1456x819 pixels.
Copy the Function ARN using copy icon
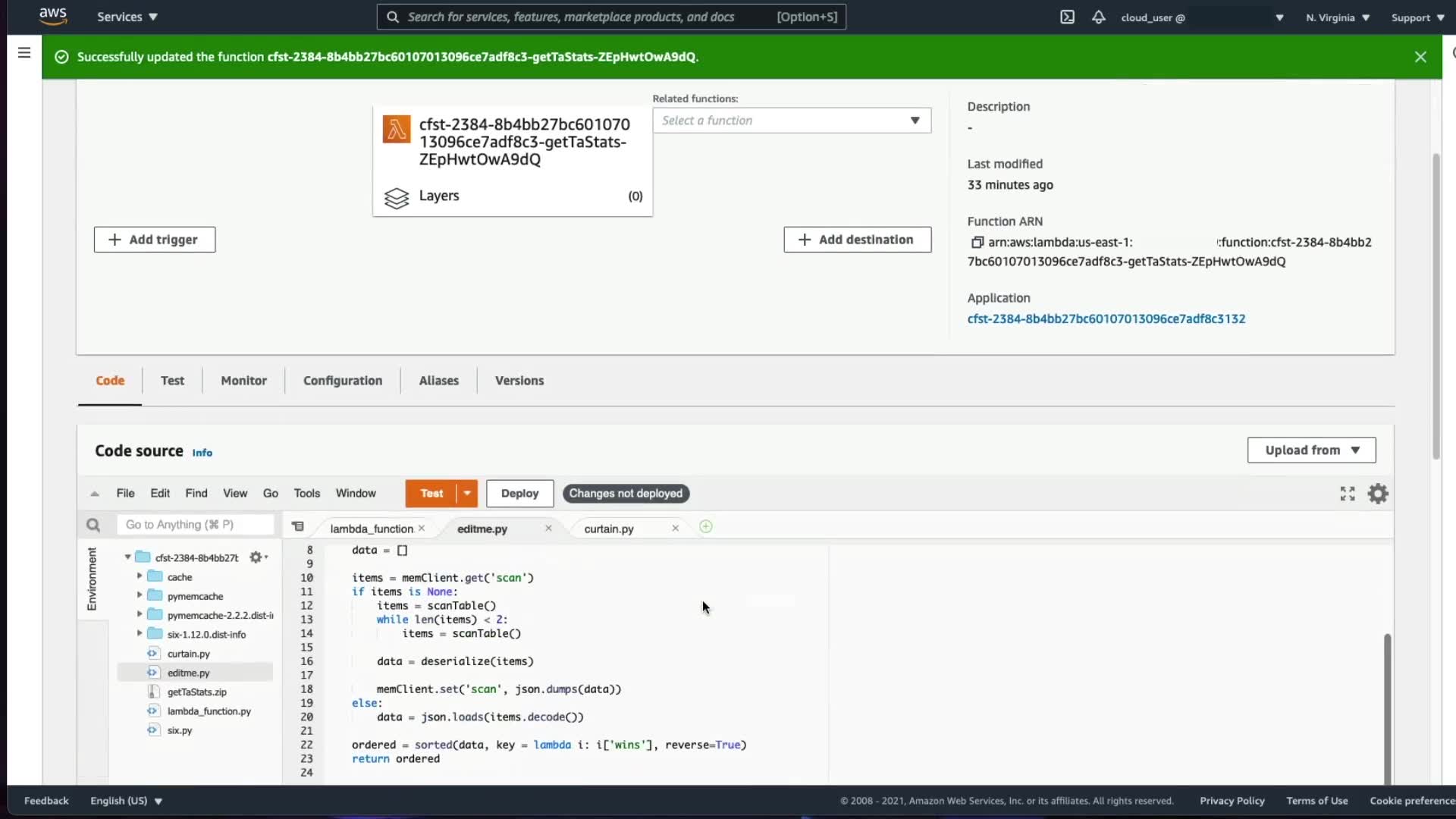[x=977, y=243]
